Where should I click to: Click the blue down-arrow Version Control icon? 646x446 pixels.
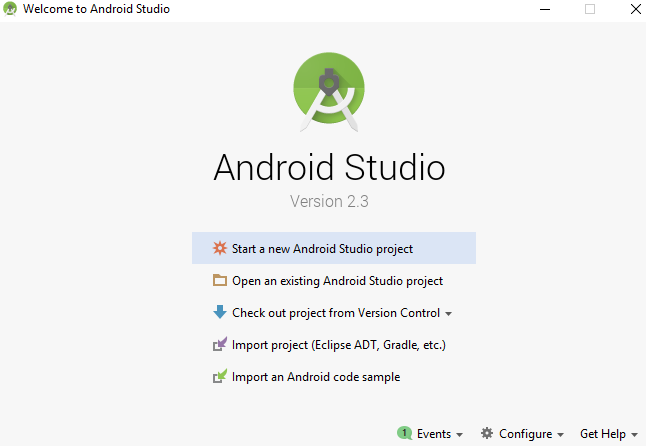point(220,312)
